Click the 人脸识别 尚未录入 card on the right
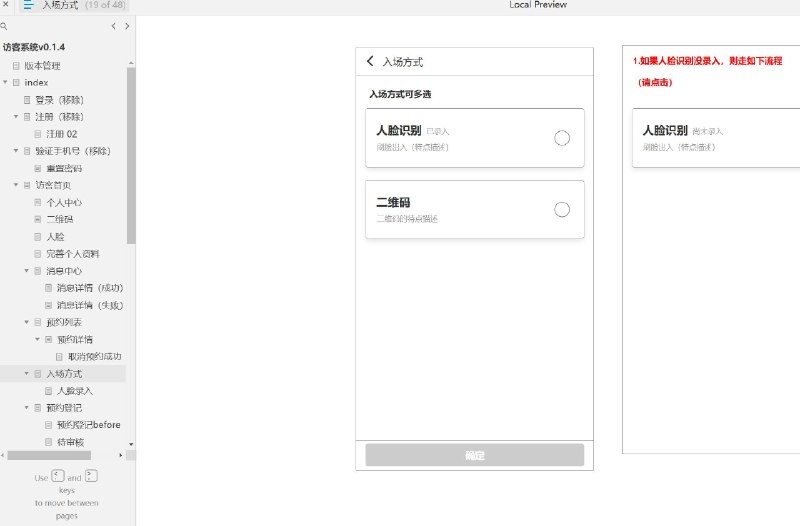 716,138
